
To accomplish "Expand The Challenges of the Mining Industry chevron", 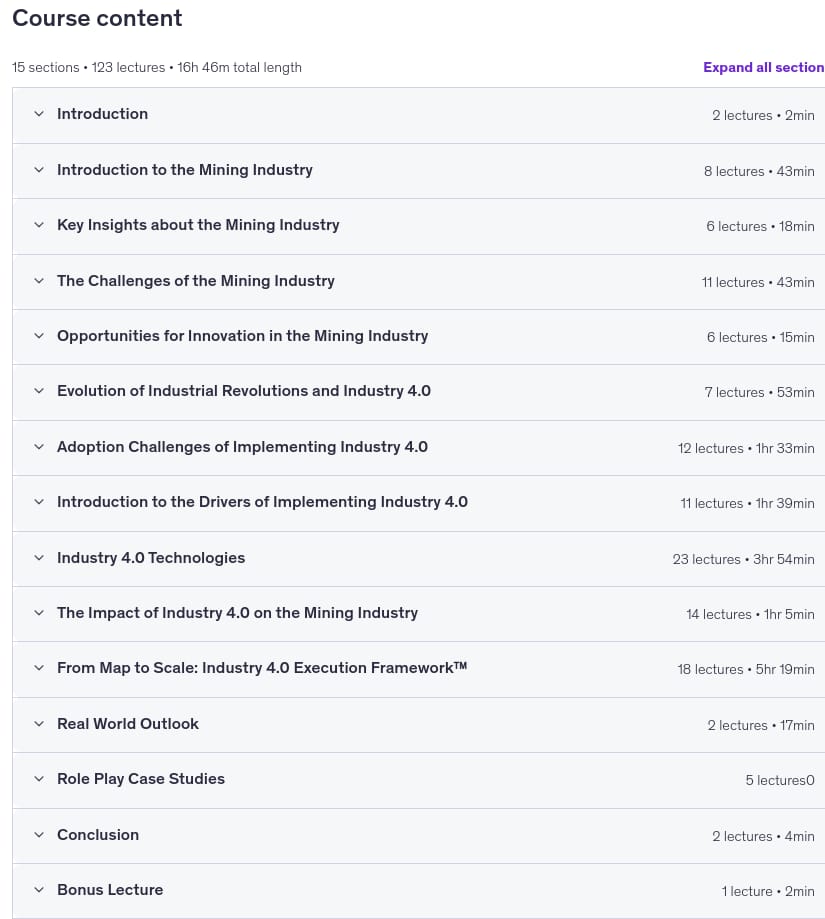I will 39,281.
